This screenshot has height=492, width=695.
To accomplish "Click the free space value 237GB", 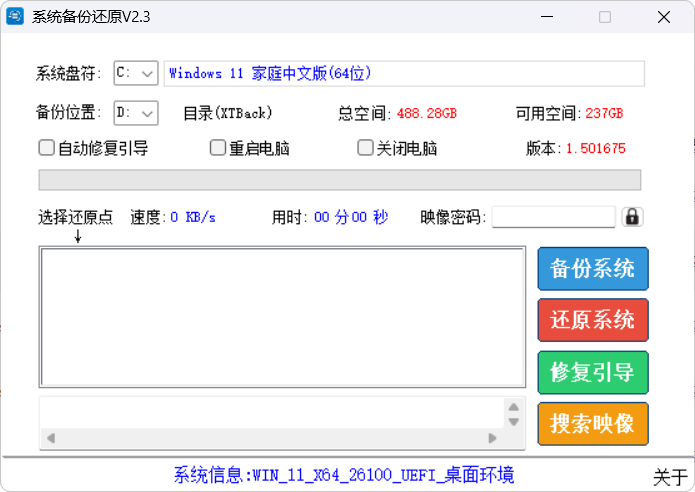I will 604,113.
